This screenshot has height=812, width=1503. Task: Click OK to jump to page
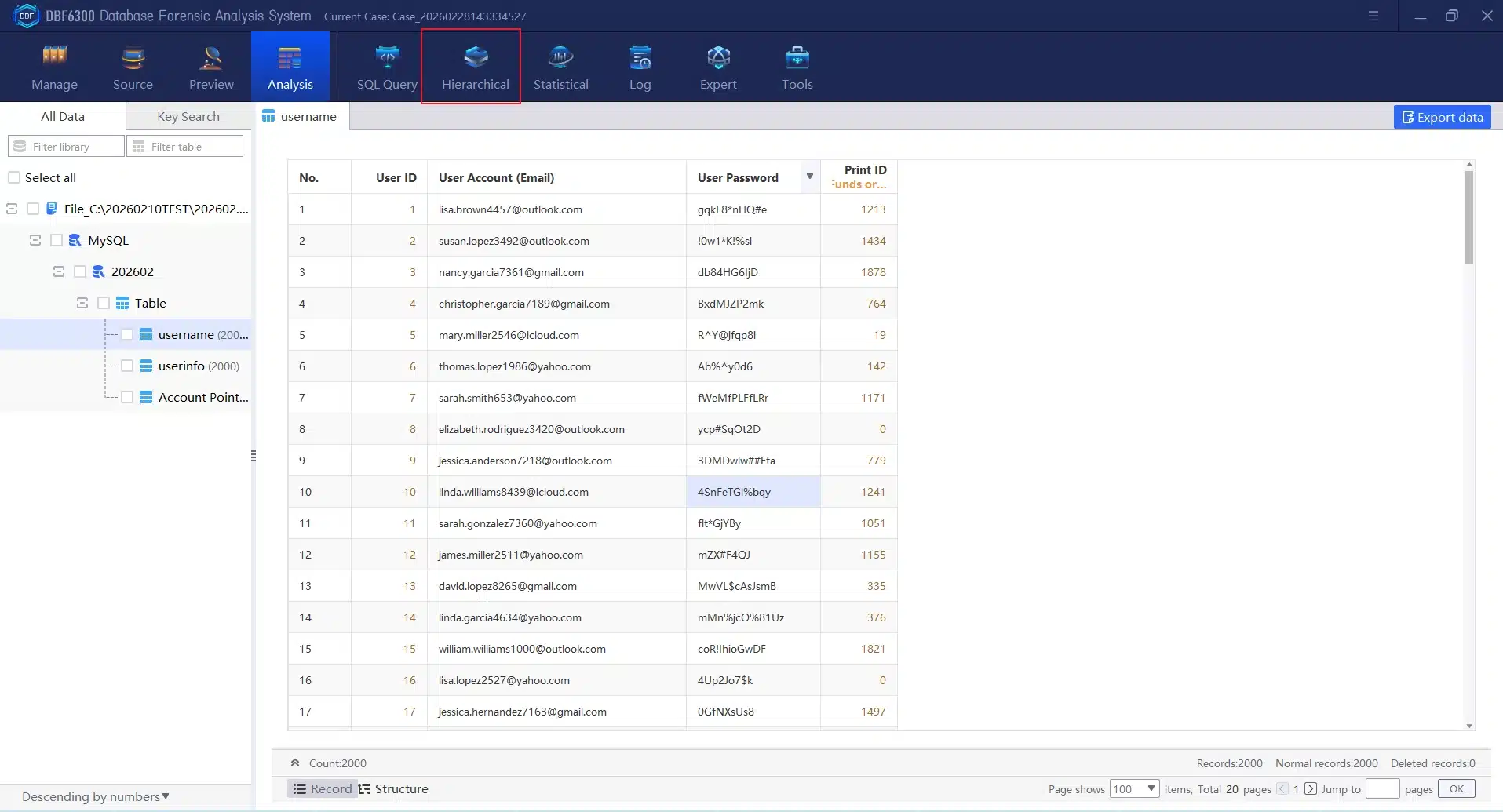coord(1457,788)
